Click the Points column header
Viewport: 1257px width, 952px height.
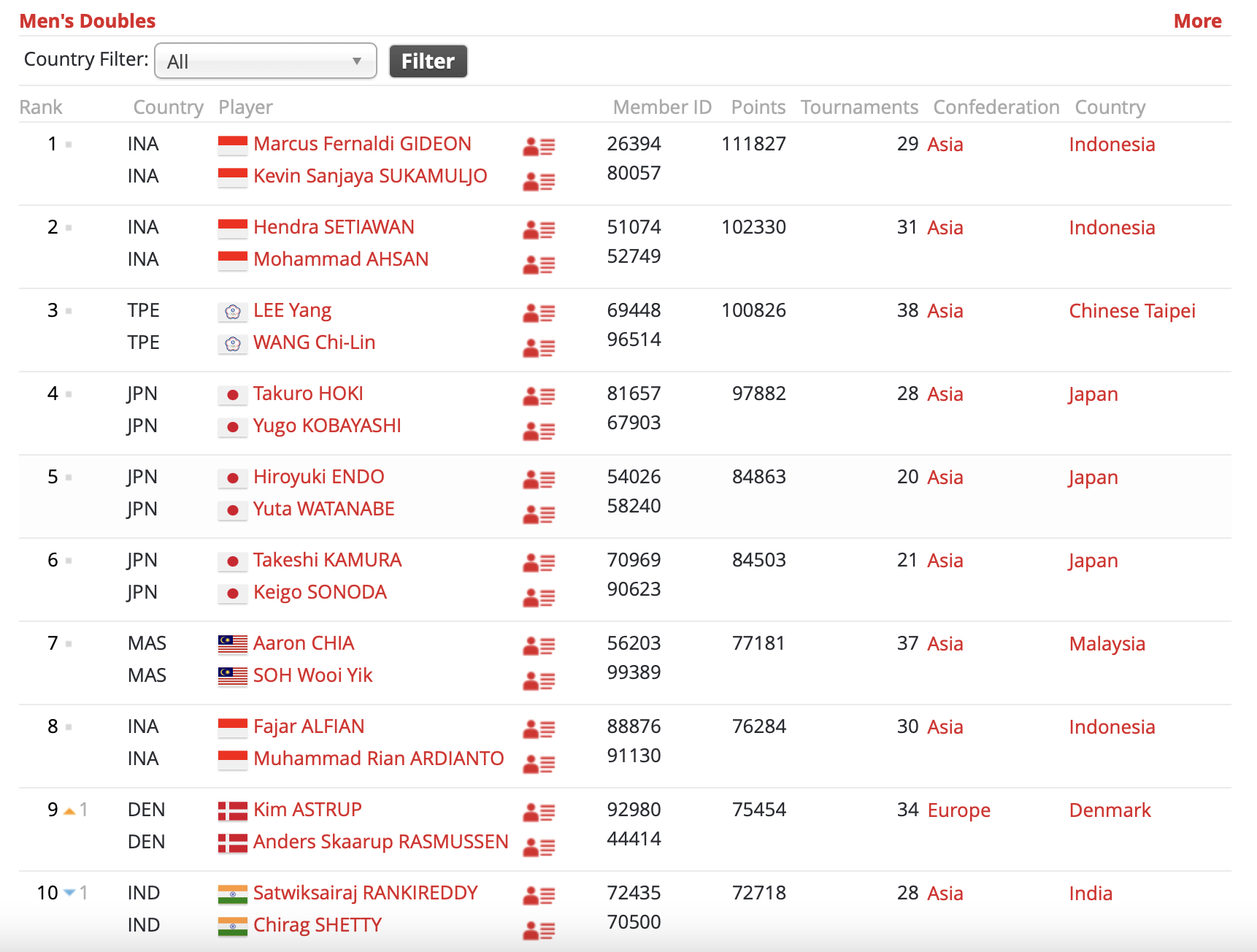(758, 107)
